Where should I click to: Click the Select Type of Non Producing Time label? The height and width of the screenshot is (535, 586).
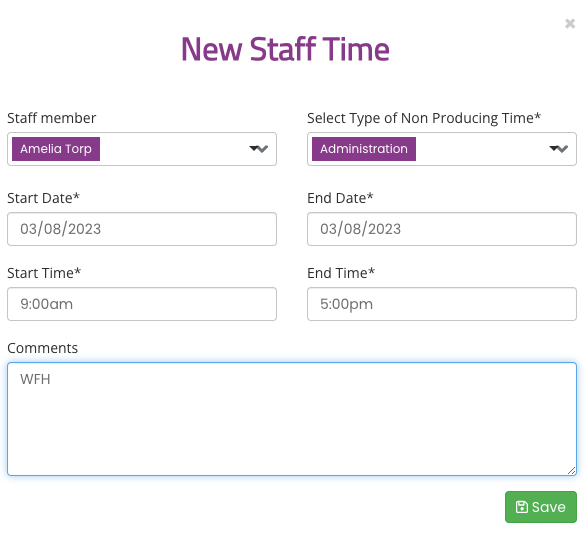click(424, 118)
